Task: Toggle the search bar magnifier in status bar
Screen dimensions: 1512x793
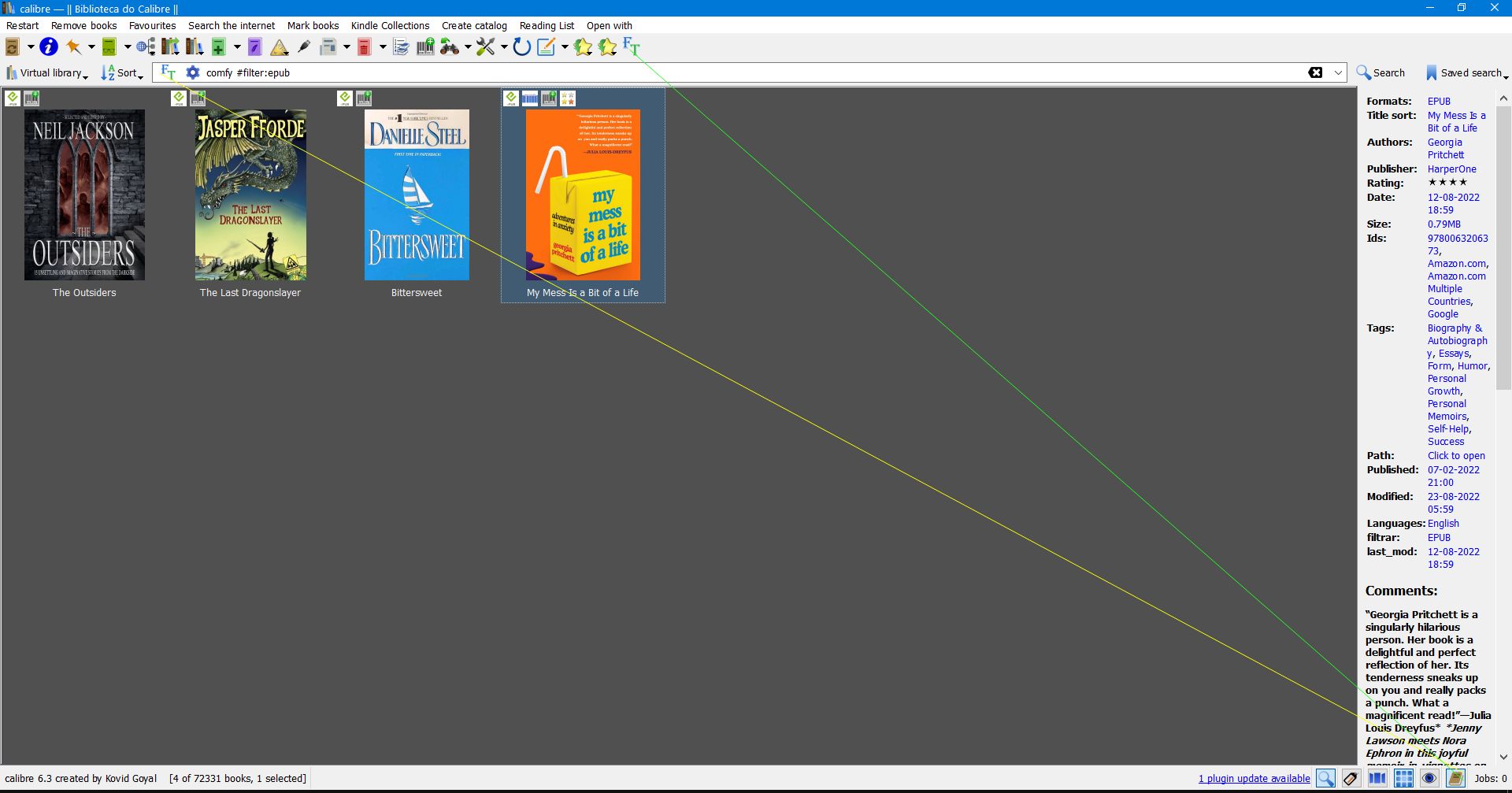Action: pos(1326,778)
